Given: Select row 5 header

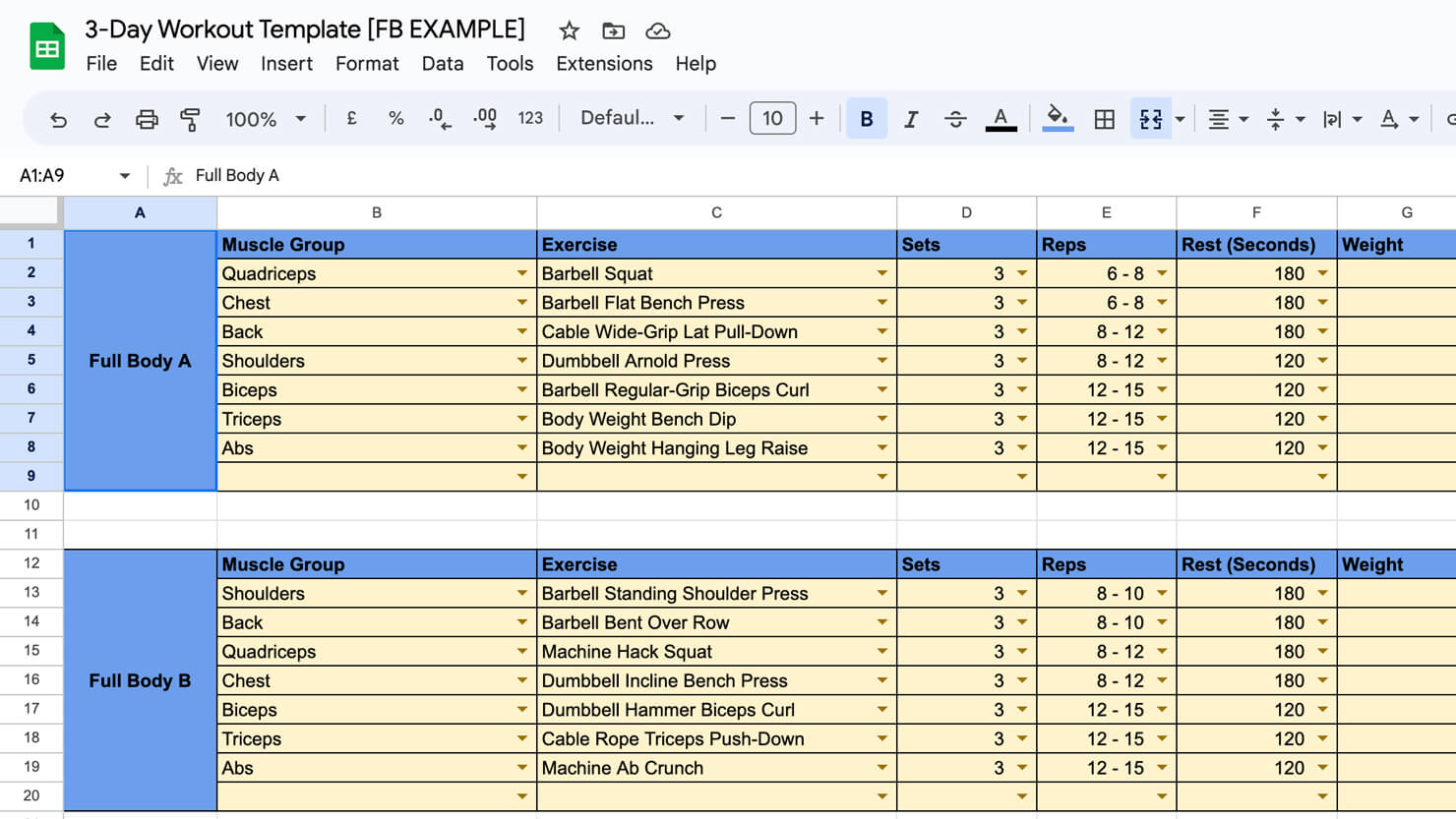Looking at the screenshot, I should 31,360.
